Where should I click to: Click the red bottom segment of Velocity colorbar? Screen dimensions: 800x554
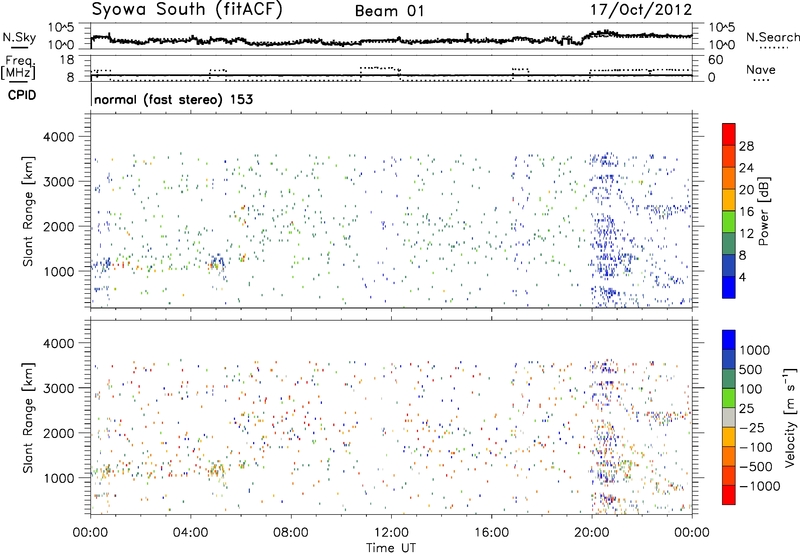[729, 495]
